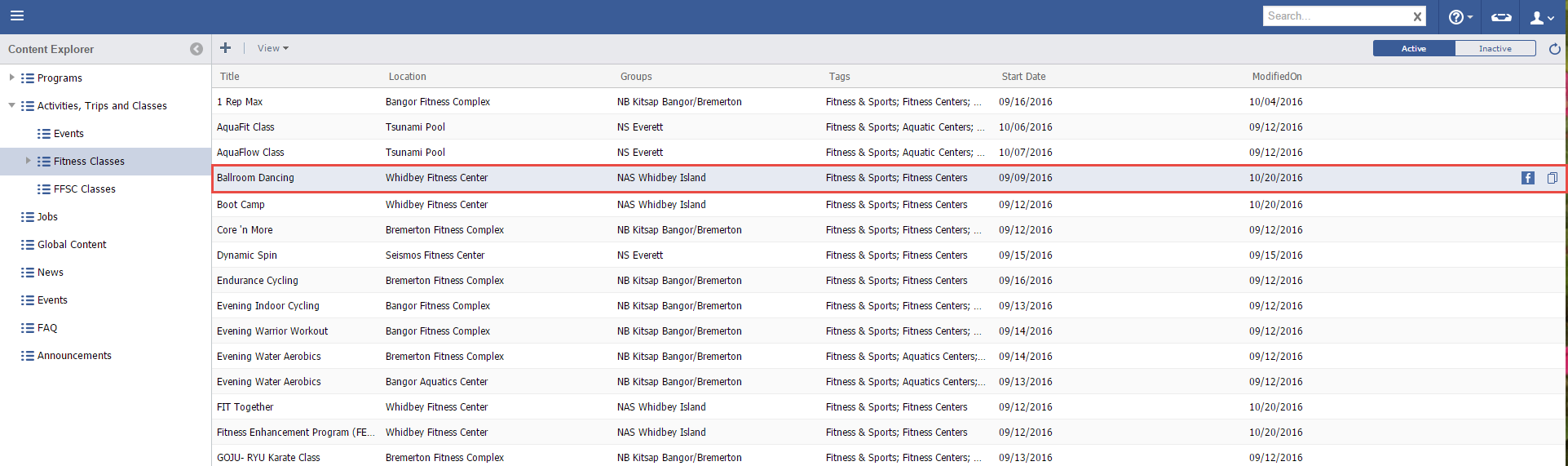Image resolution: width=1568 pixels, height=466 pixels.
Task: Open the Boot Camp class row
Action: point(241,205)
